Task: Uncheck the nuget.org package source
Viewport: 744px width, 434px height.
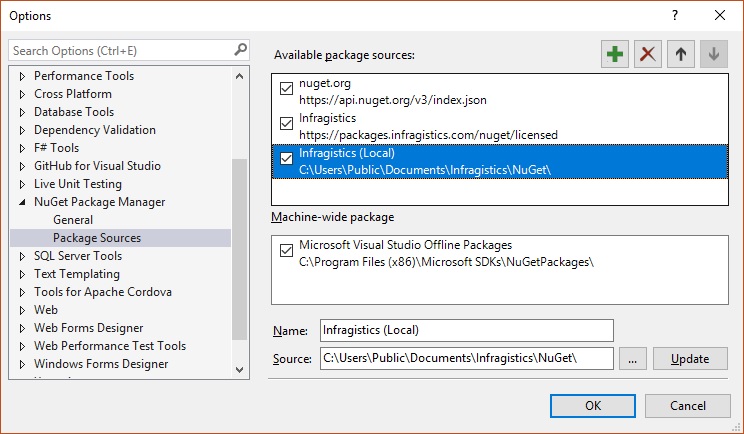Action: pyautogui.click(x=287, y=89)
